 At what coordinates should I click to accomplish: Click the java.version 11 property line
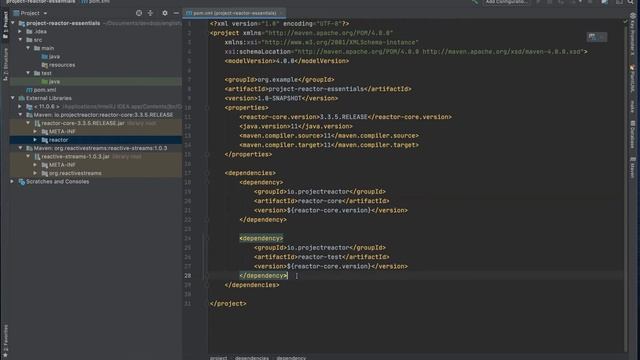point(296,127)
